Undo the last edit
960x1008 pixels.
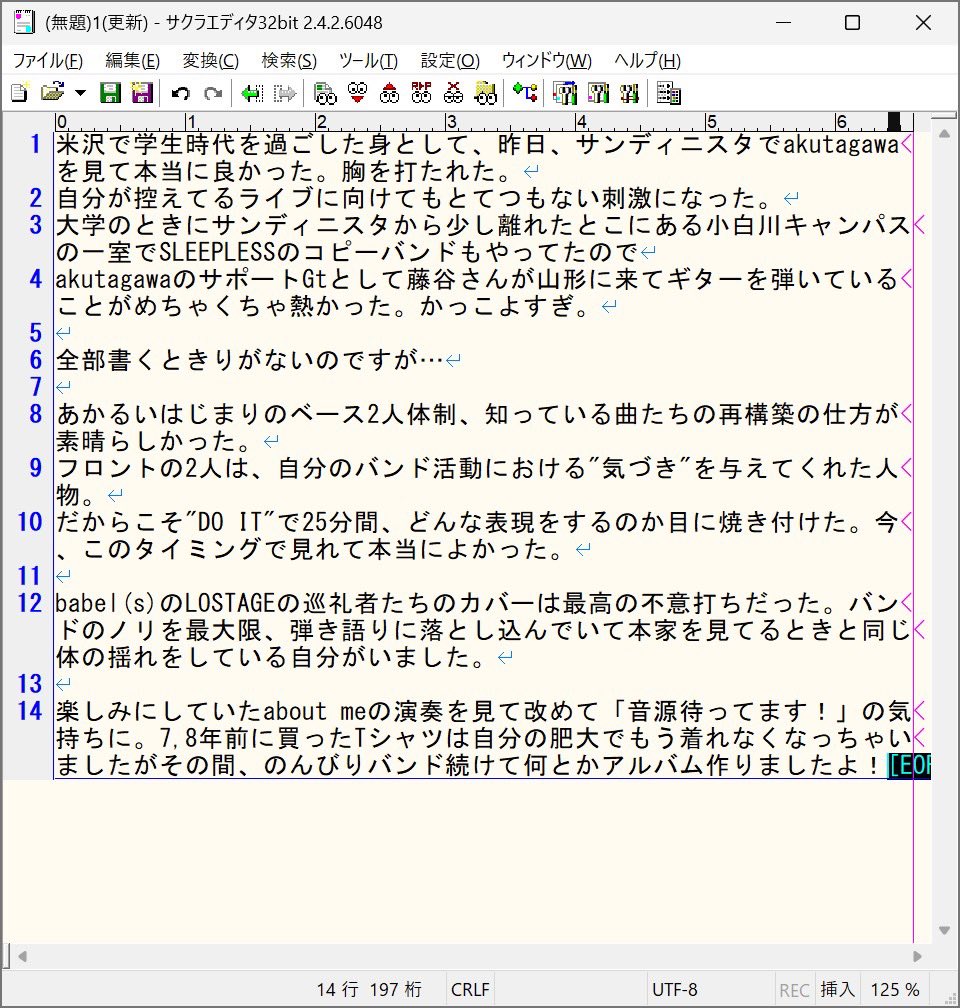click(181, 94)
